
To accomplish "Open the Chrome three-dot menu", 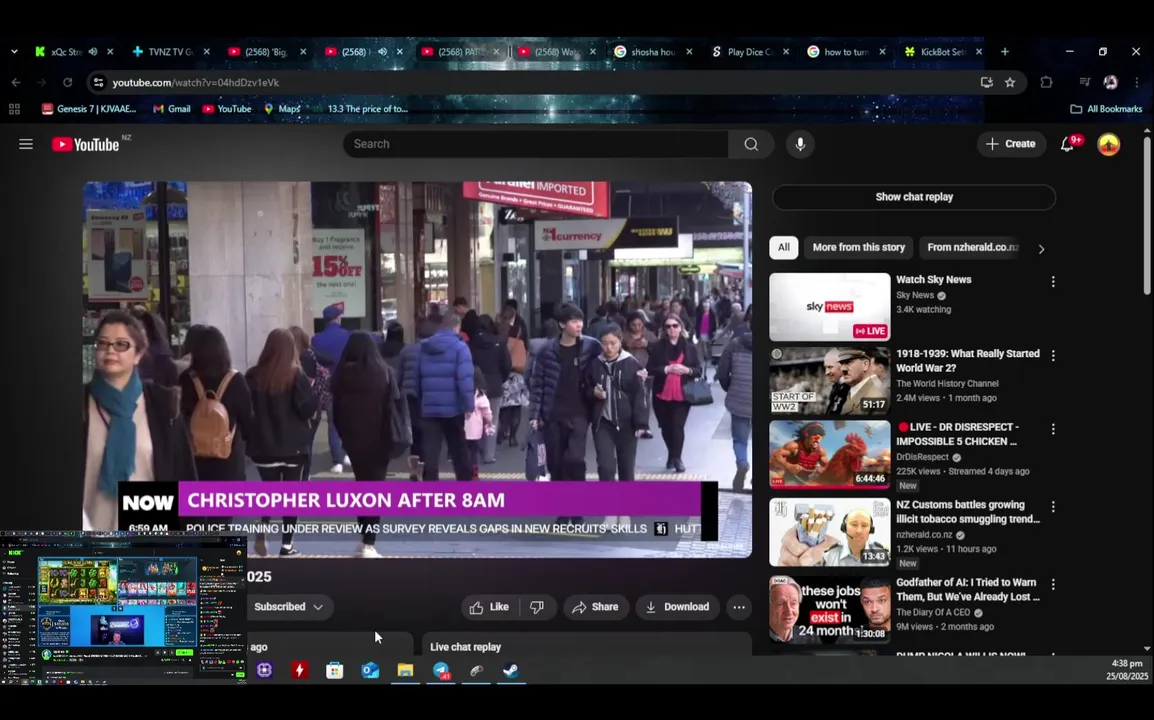I will 1137,82.
